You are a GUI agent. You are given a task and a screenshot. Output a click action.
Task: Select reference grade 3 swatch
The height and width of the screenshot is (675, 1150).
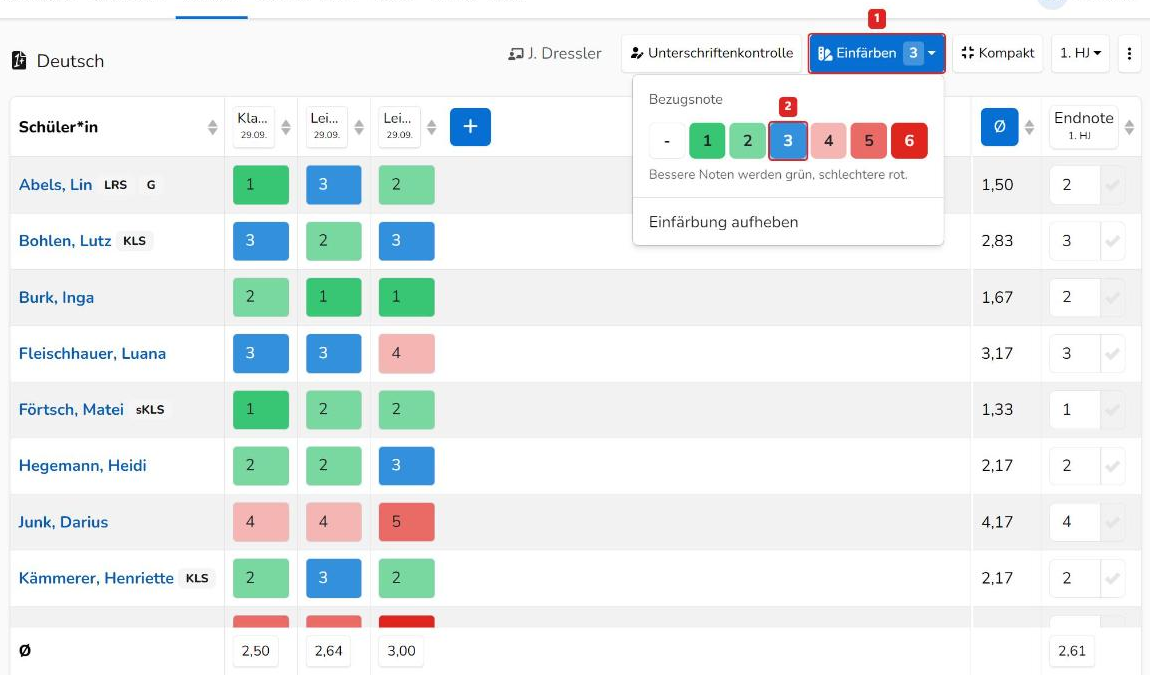coord(788,140)
